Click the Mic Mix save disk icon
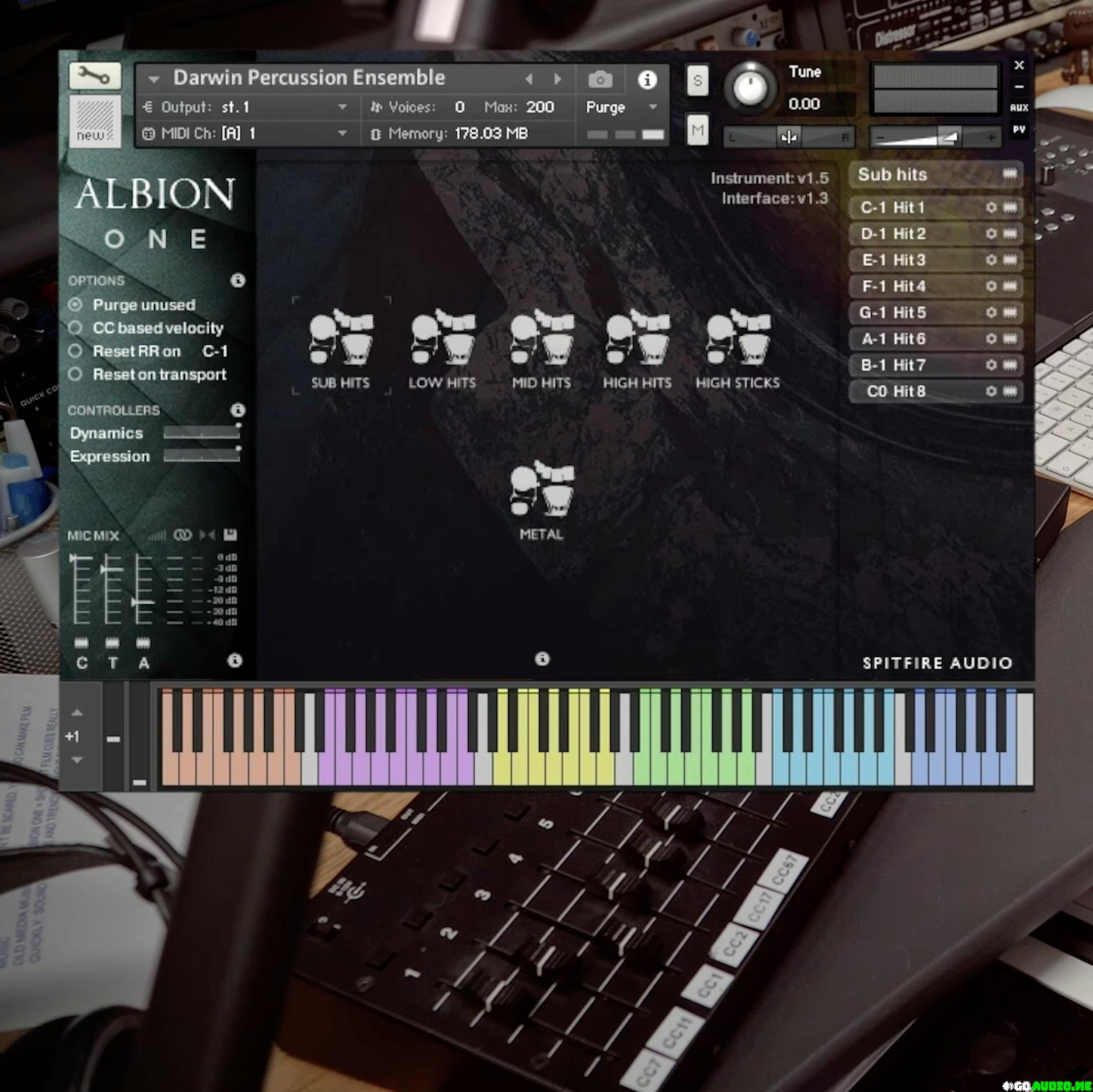The image size is (1093, 1092). pyautogui.click(x=230, y=535)
